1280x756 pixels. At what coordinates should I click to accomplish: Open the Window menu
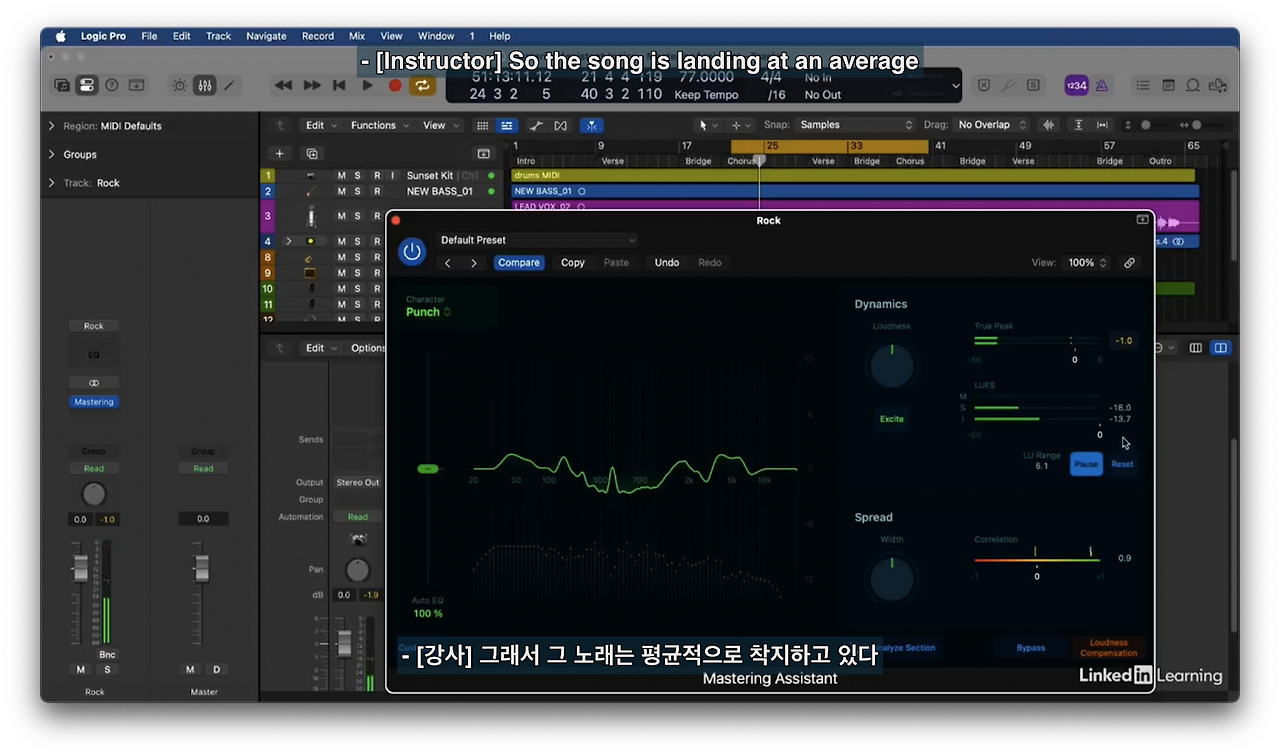(436, 36)
